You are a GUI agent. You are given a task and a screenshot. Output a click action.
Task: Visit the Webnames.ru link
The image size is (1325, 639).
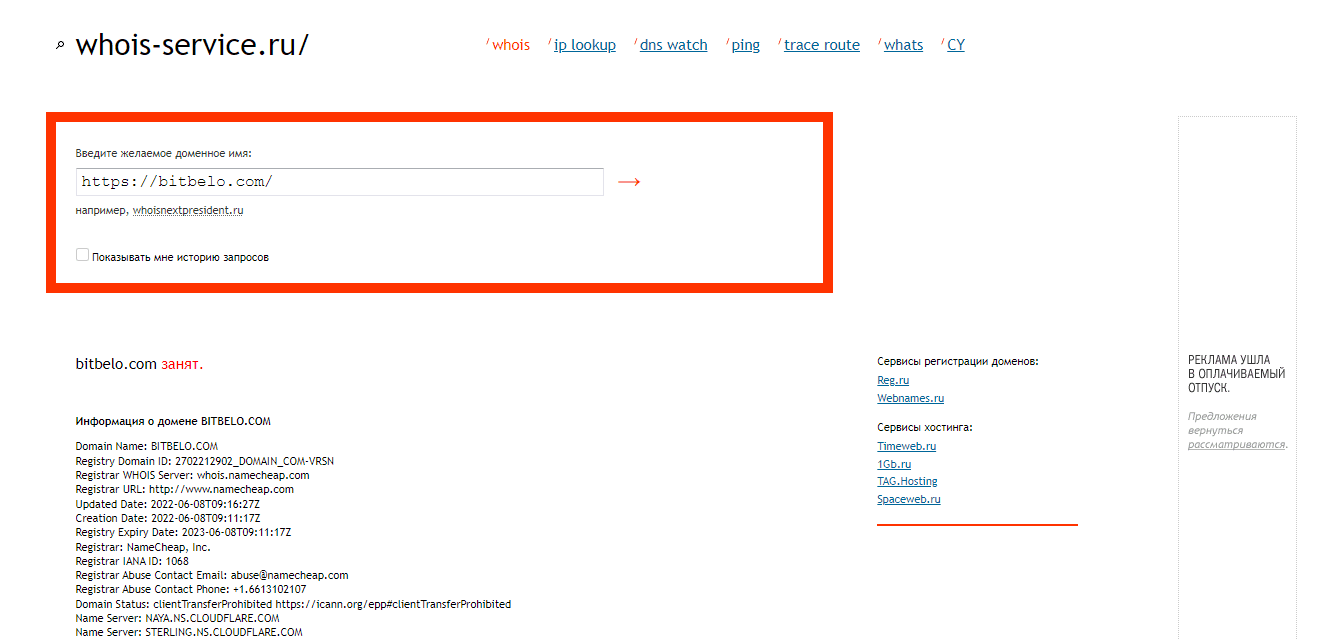pos(910,398)
